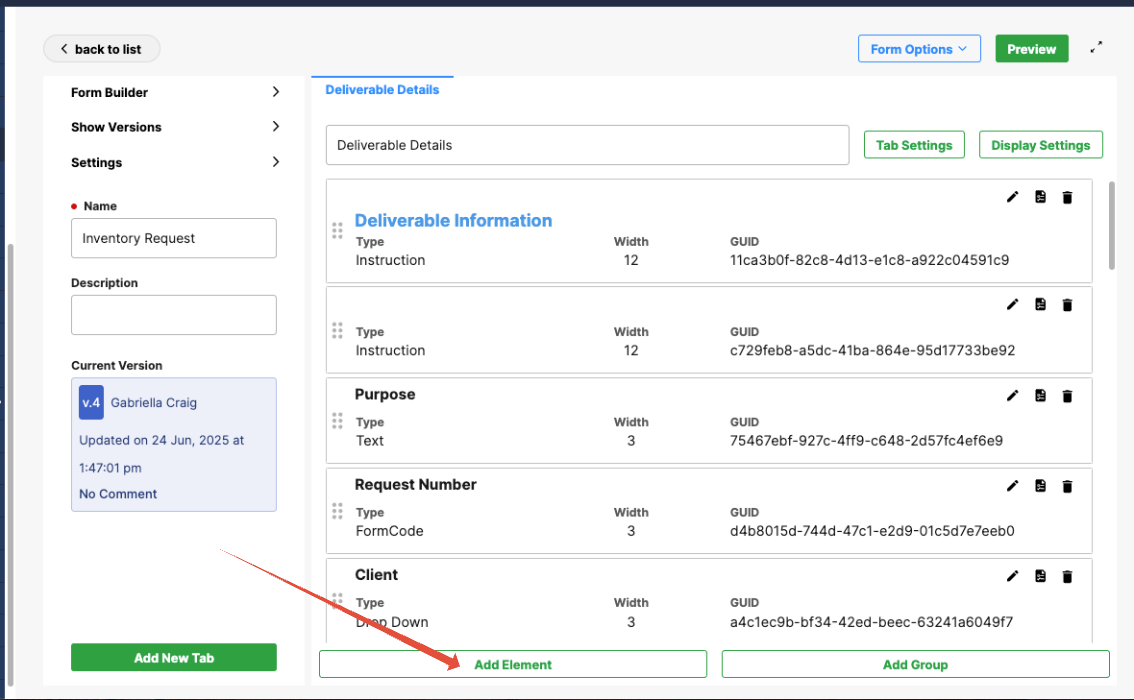Screen dimensions: 1134x700
Task: Click the Client element title
Action: (376, 575)
